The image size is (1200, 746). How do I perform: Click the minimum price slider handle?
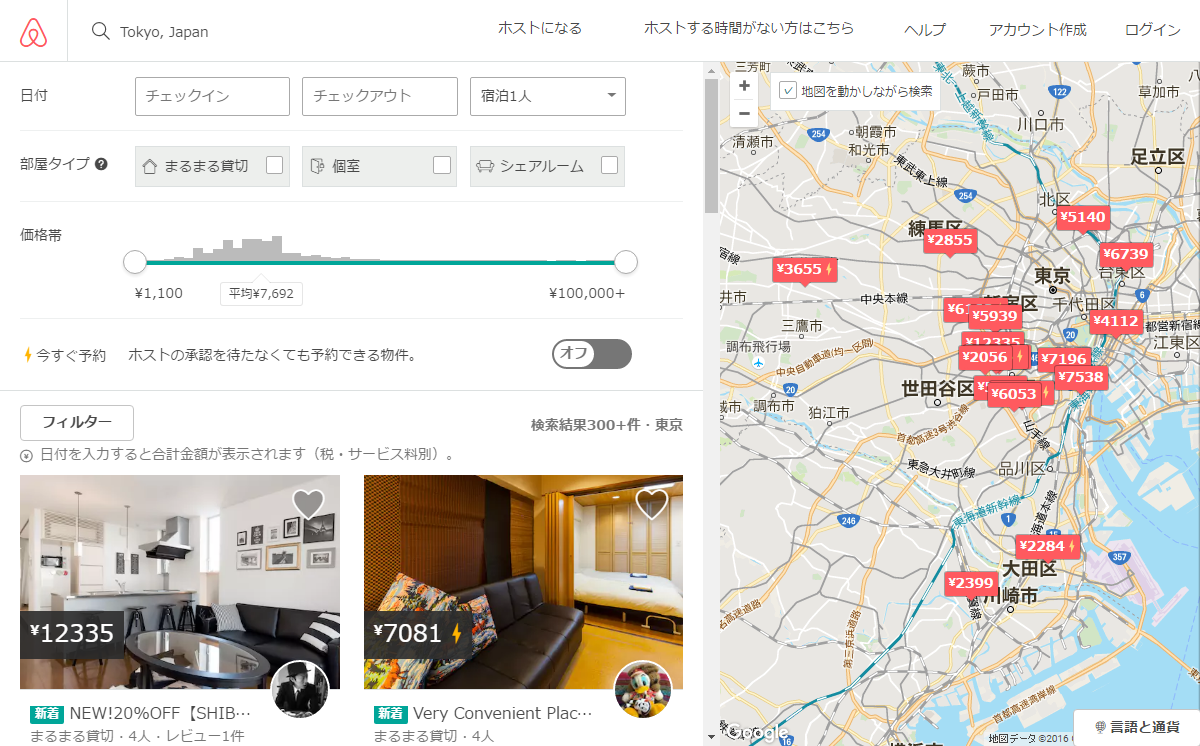(135, 262)
